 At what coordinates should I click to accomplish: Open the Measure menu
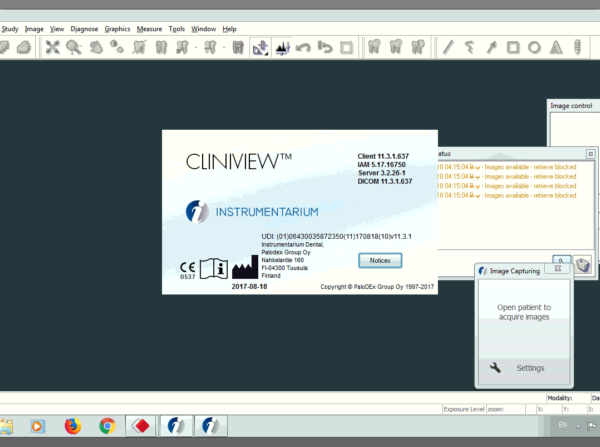click(x=149, y=29)
